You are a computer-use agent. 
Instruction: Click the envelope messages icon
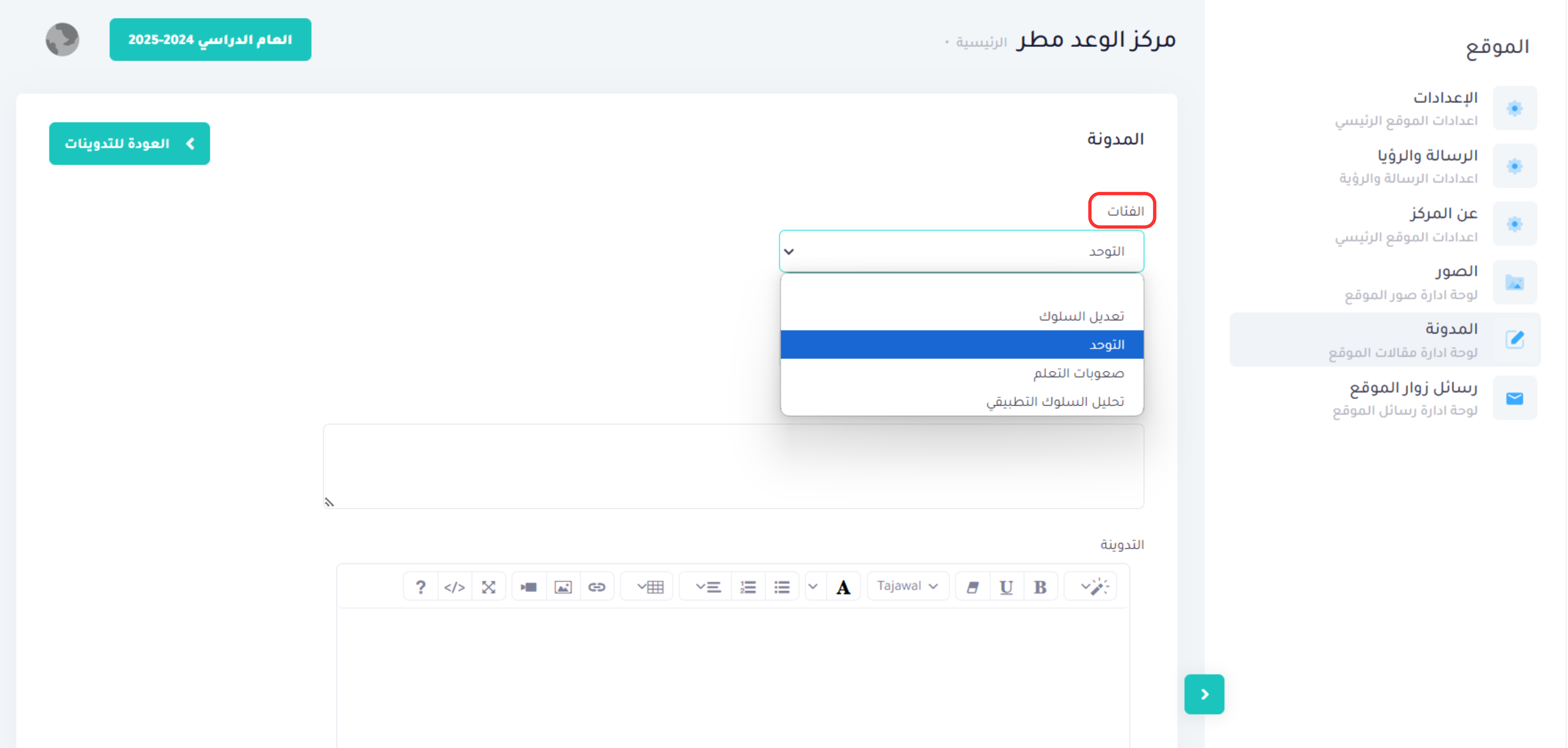point(1514,398)
